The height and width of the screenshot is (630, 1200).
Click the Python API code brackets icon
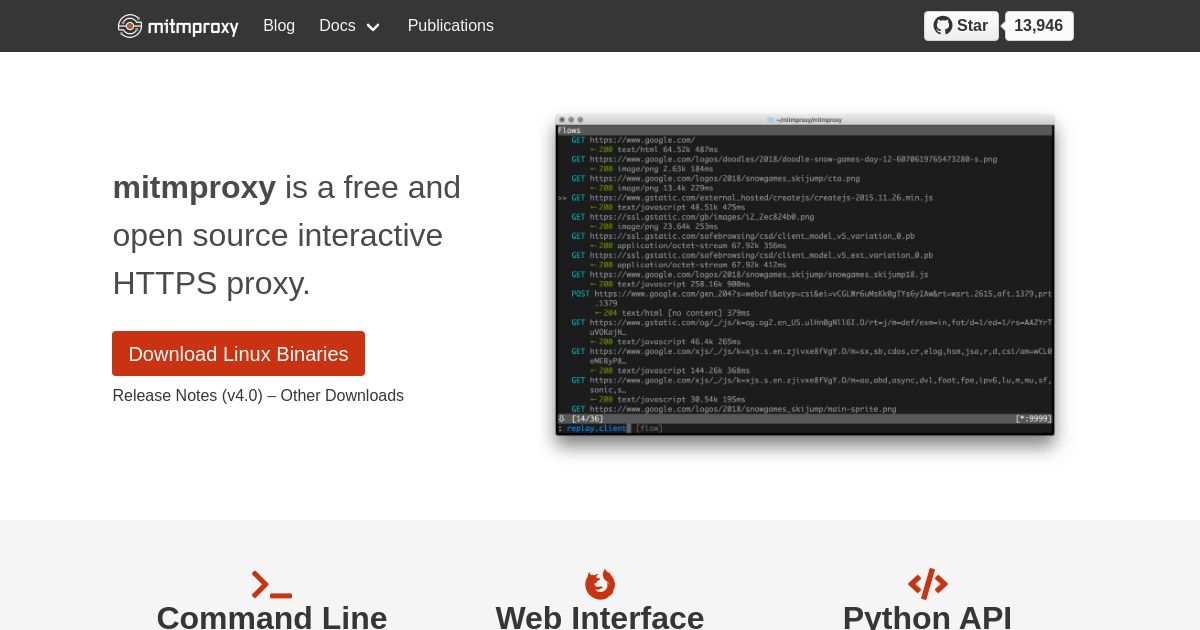928,584
